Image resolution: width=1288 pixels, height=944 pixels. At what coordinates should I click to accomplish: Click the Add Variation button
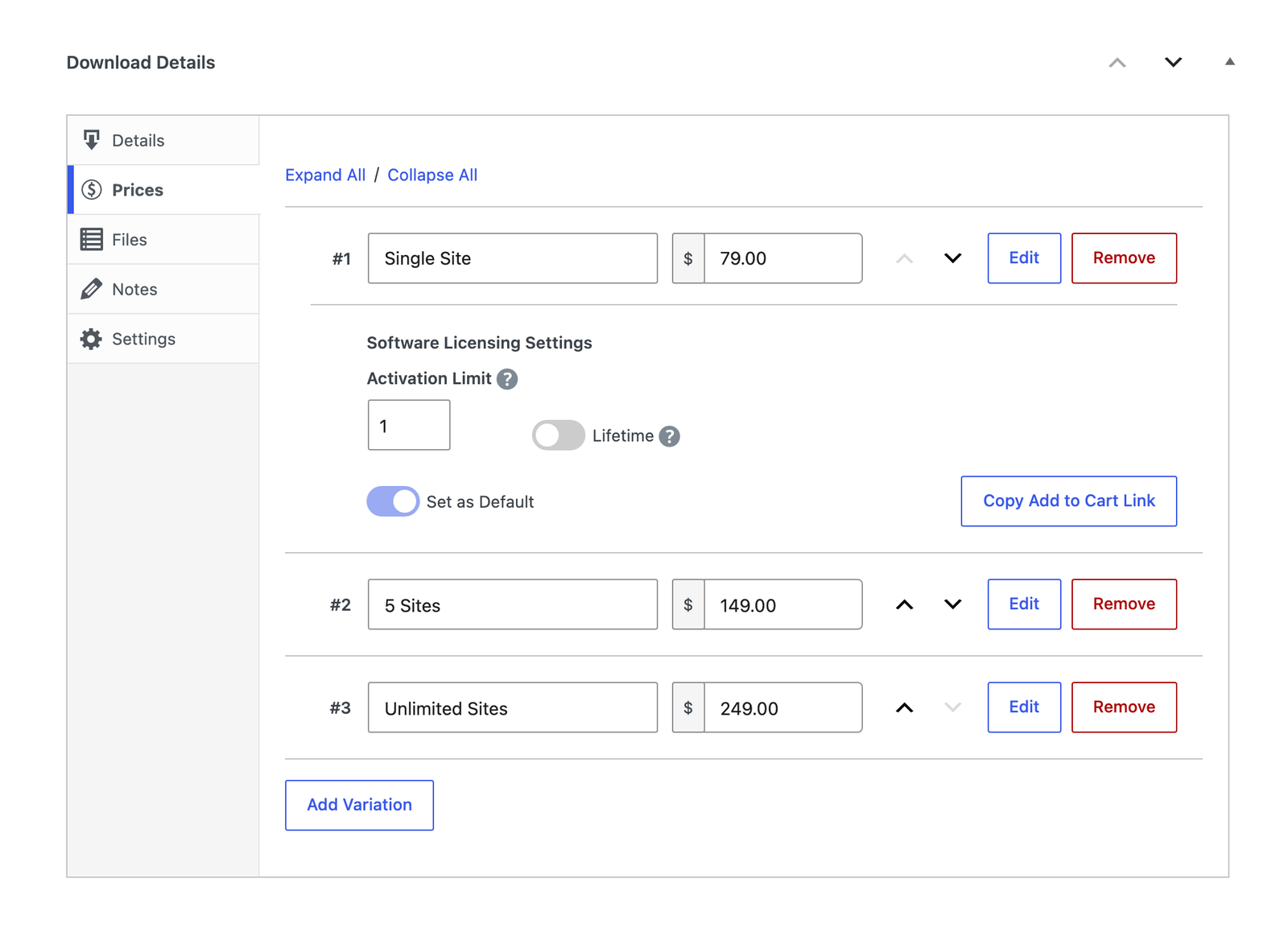tap(359, 805)
